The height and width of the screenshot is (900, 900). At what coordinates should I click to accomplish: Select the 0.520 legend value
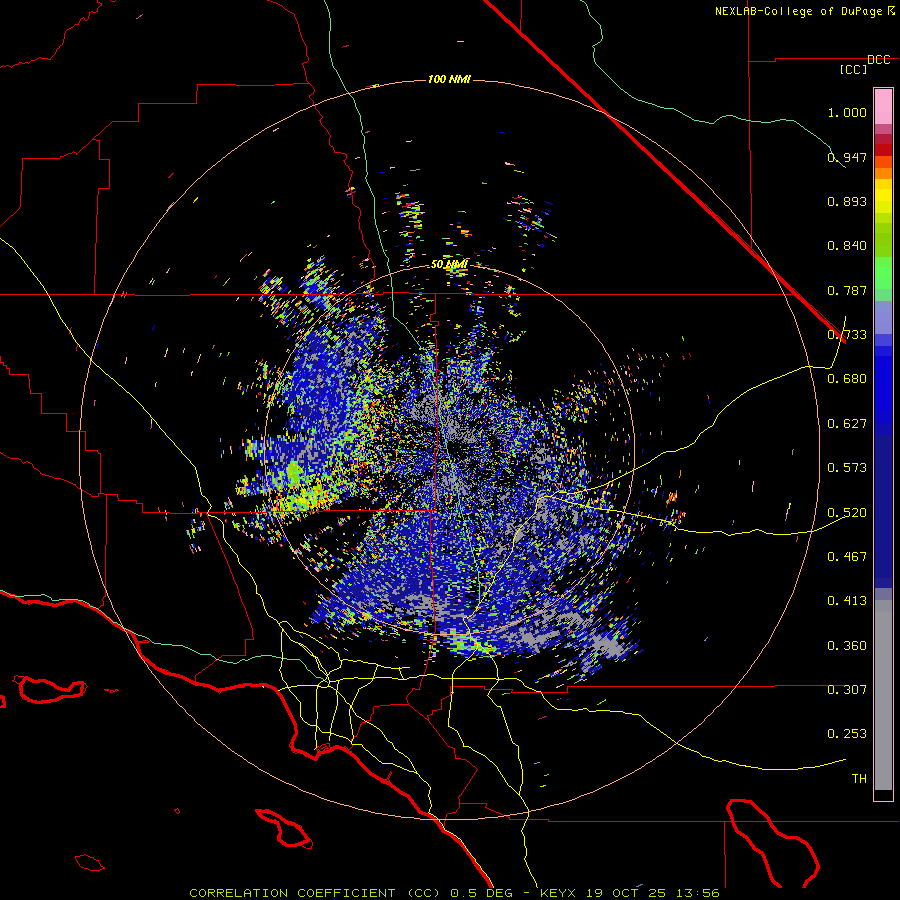(x=847, y=513)
